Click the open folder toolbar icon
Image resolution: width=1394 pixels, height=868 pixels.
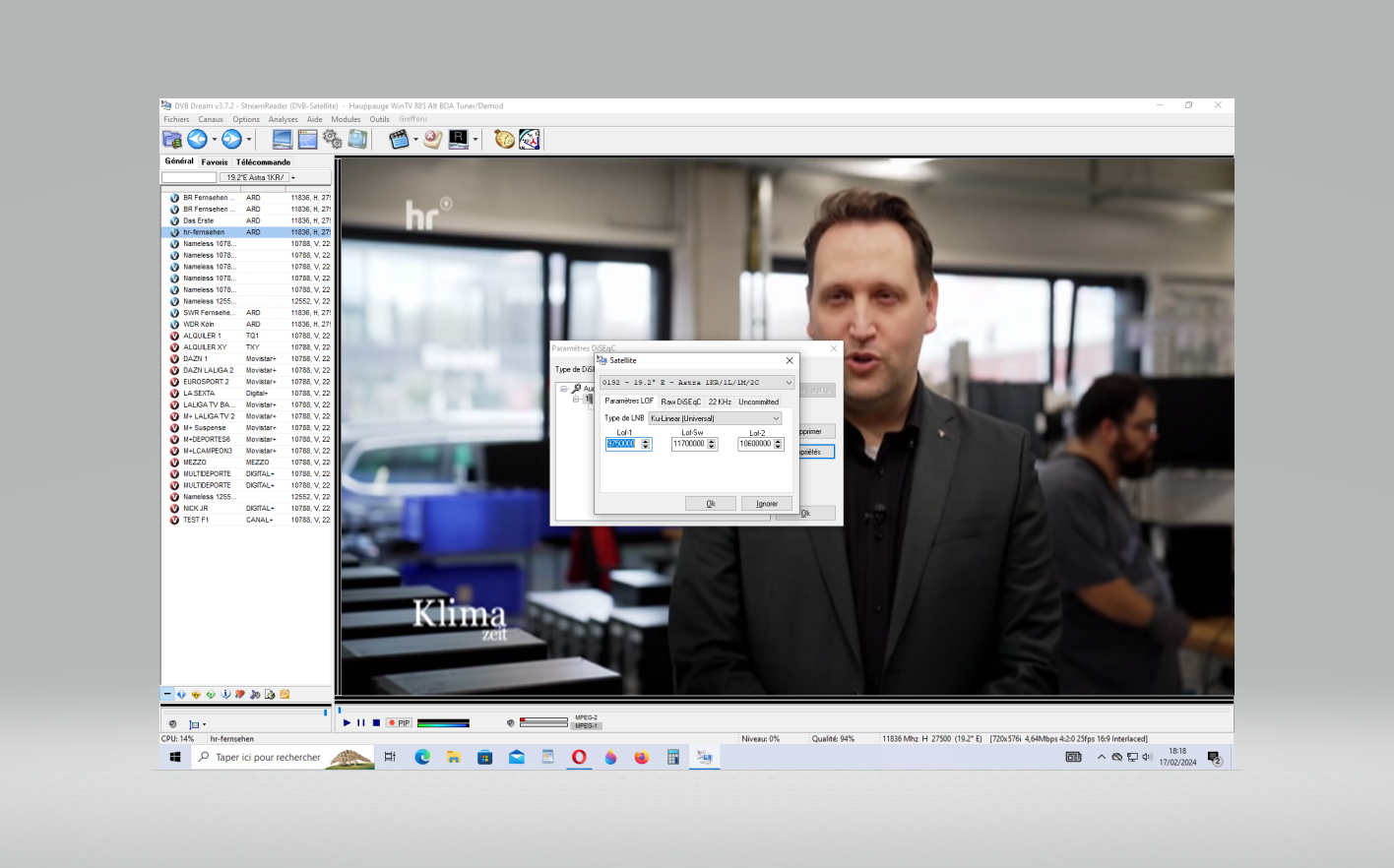(x=172, y=140)
